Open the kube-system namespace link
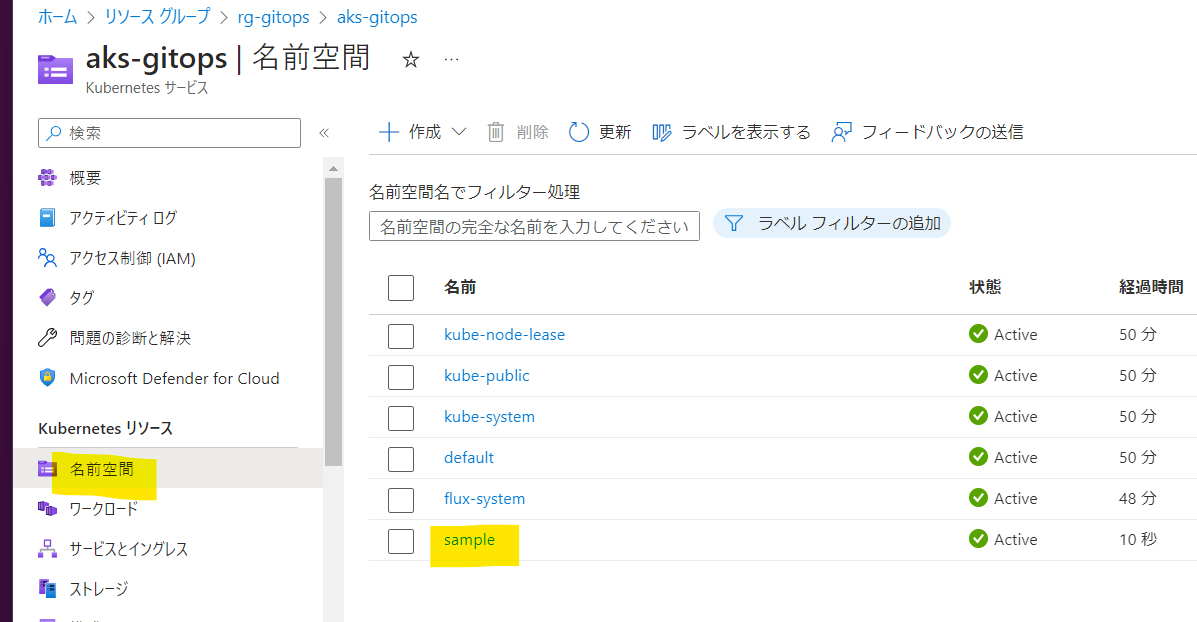This screenshot has width=1197, height=622. pos(489,417)
